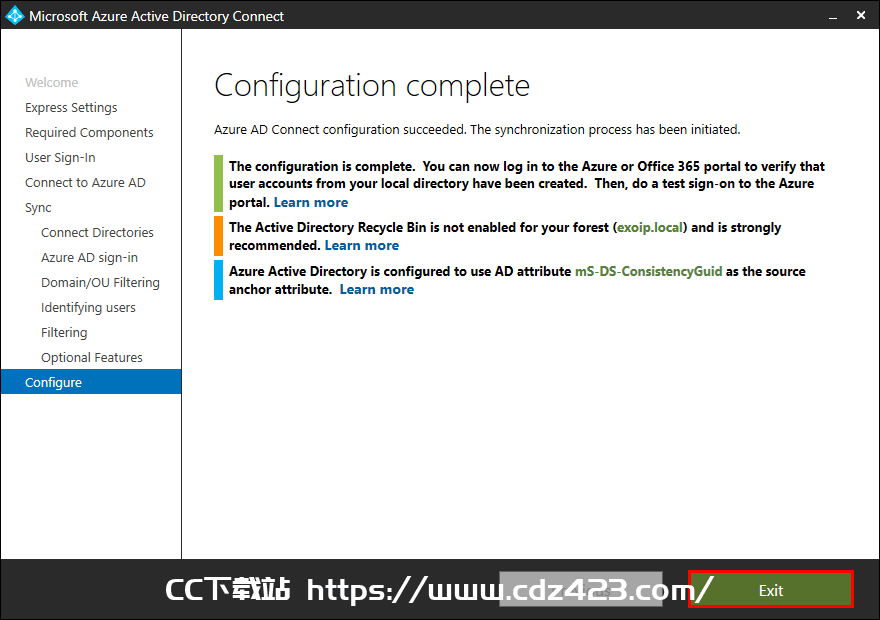Select Connect Directories sub-step
The width and height of the screenshot is (880, 620).
click(x=97, y=232)
